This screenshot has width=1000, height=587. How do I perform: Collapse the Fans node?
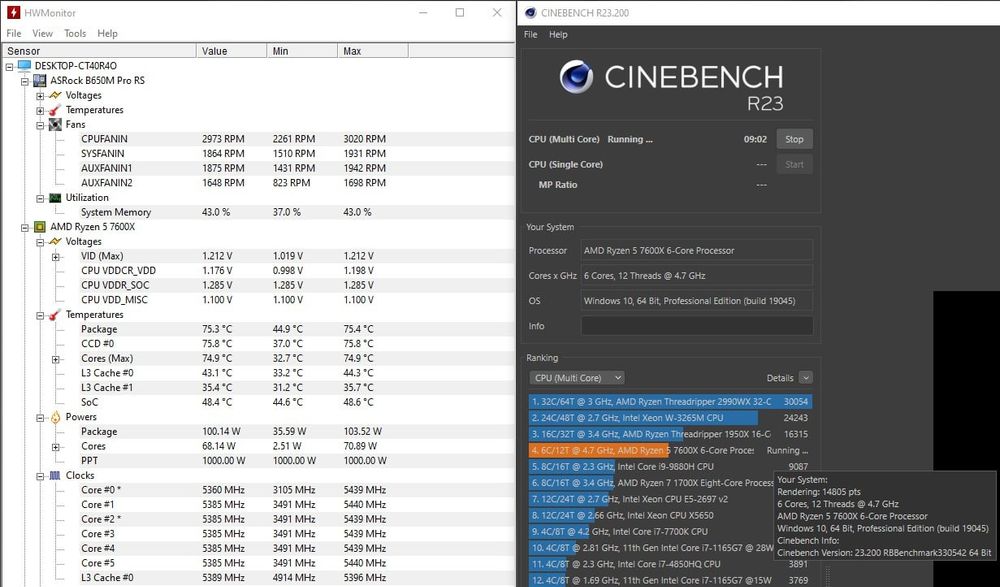(x=40, y=125)
